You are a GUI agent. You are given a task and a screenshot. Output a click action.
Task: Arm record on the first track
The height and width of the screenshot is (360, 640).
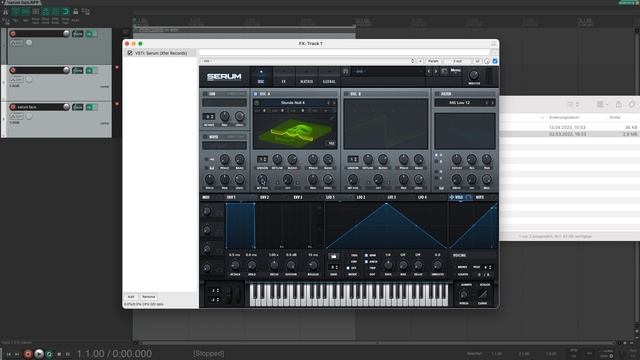(13, 33)
